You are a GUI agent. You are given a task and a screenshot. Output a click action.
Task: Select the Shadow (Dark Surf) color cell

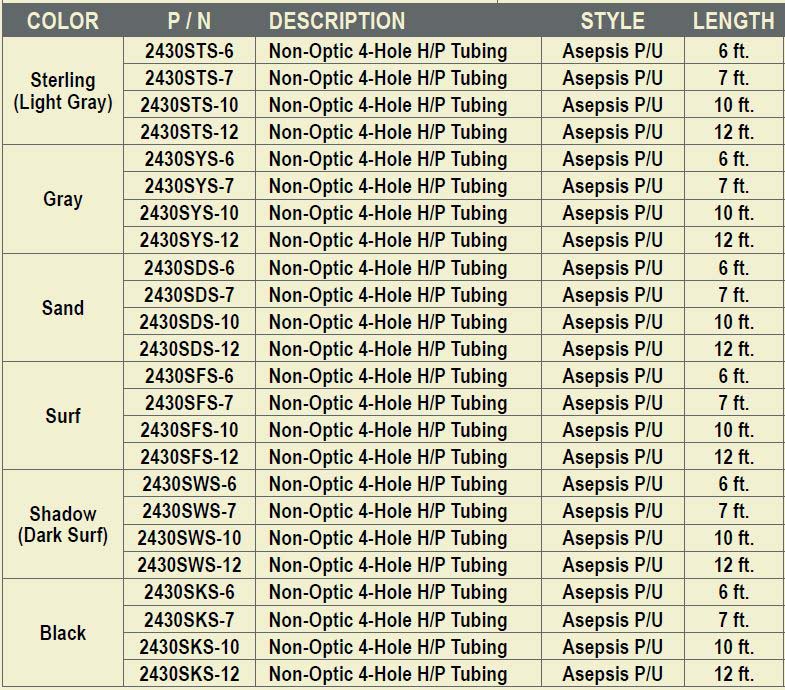coord(63,524)
